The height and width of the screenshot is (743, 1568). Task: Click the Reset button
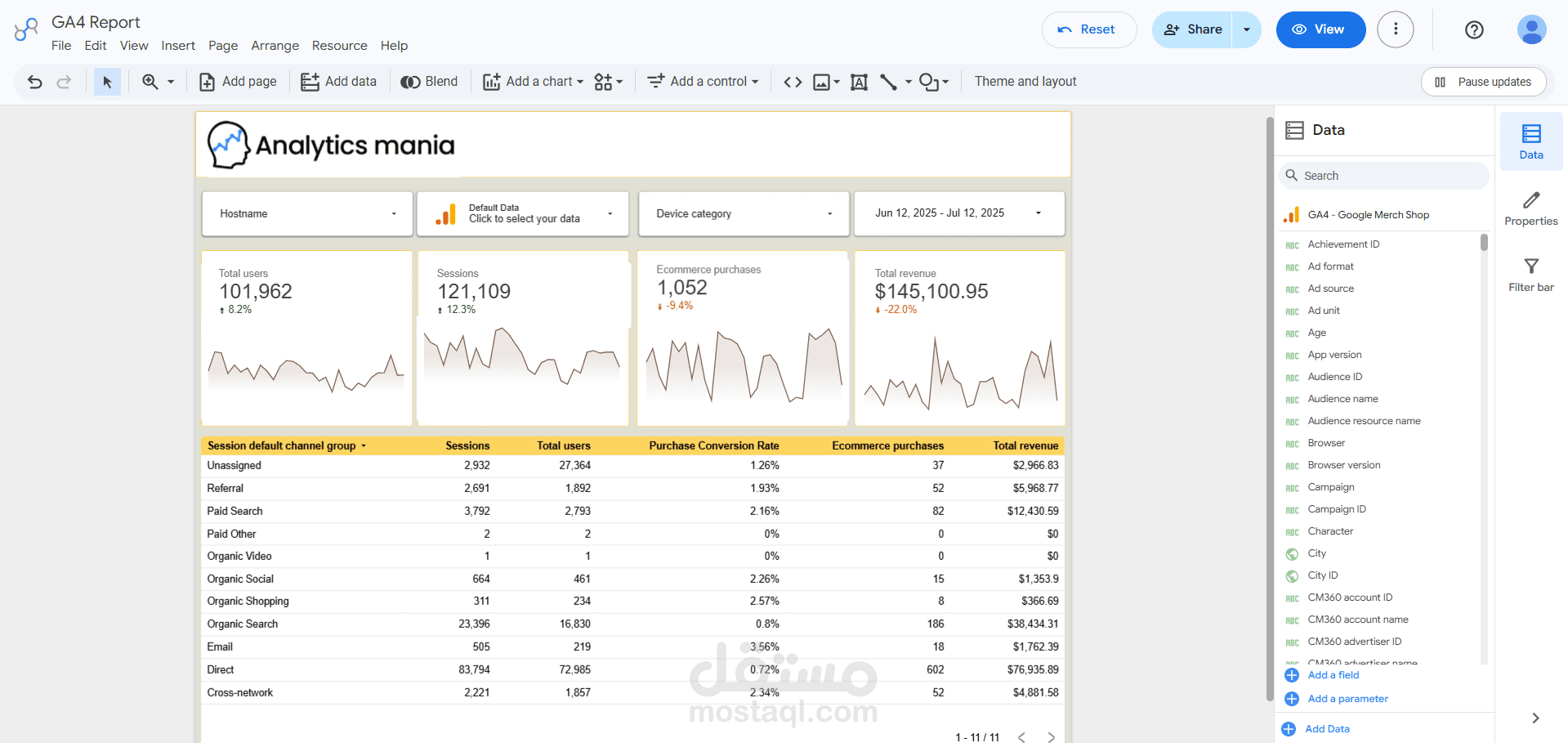pos(1088,29)
